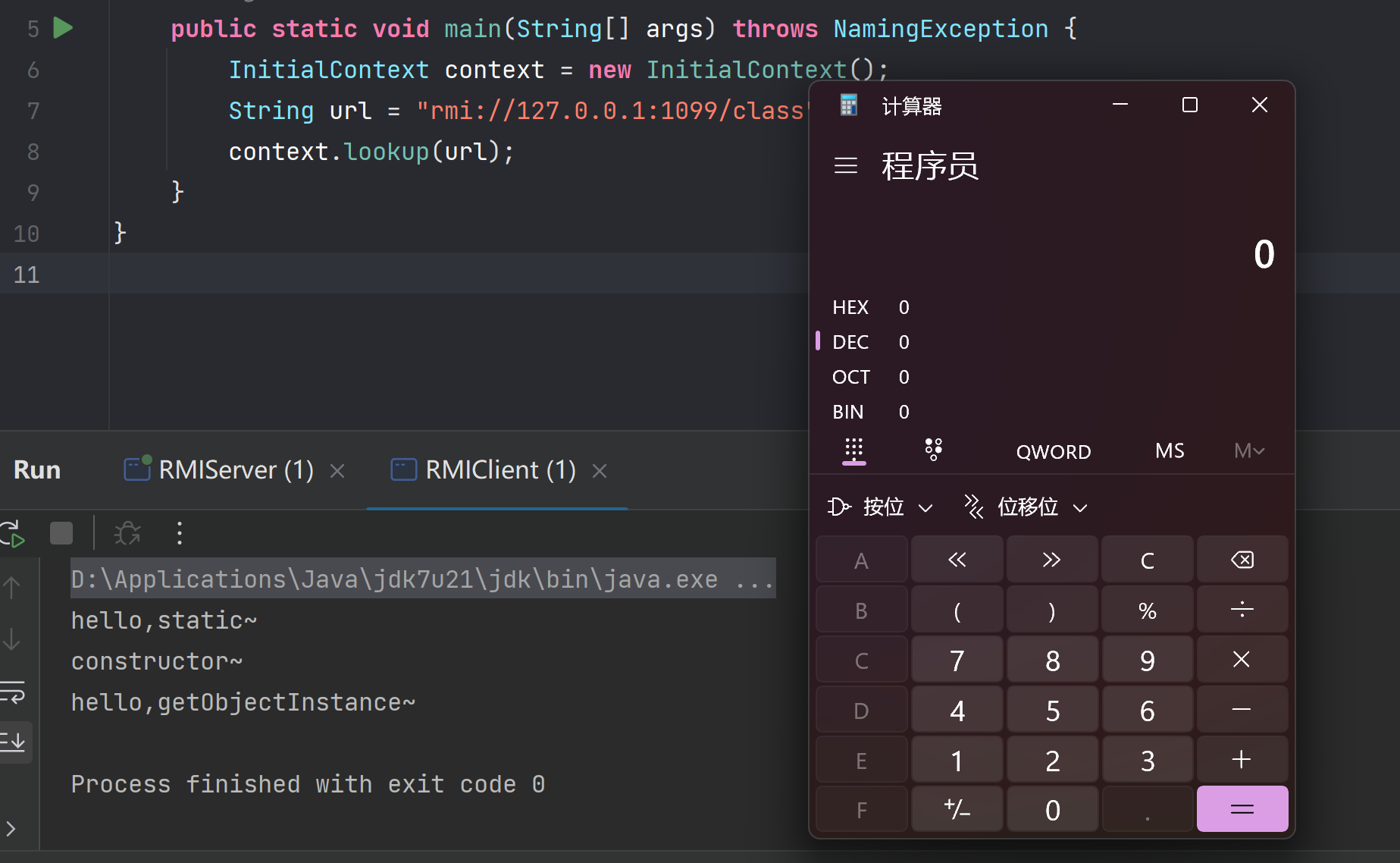
Task: Click line 11 in the editor
Action: click(x=404, y=274)
